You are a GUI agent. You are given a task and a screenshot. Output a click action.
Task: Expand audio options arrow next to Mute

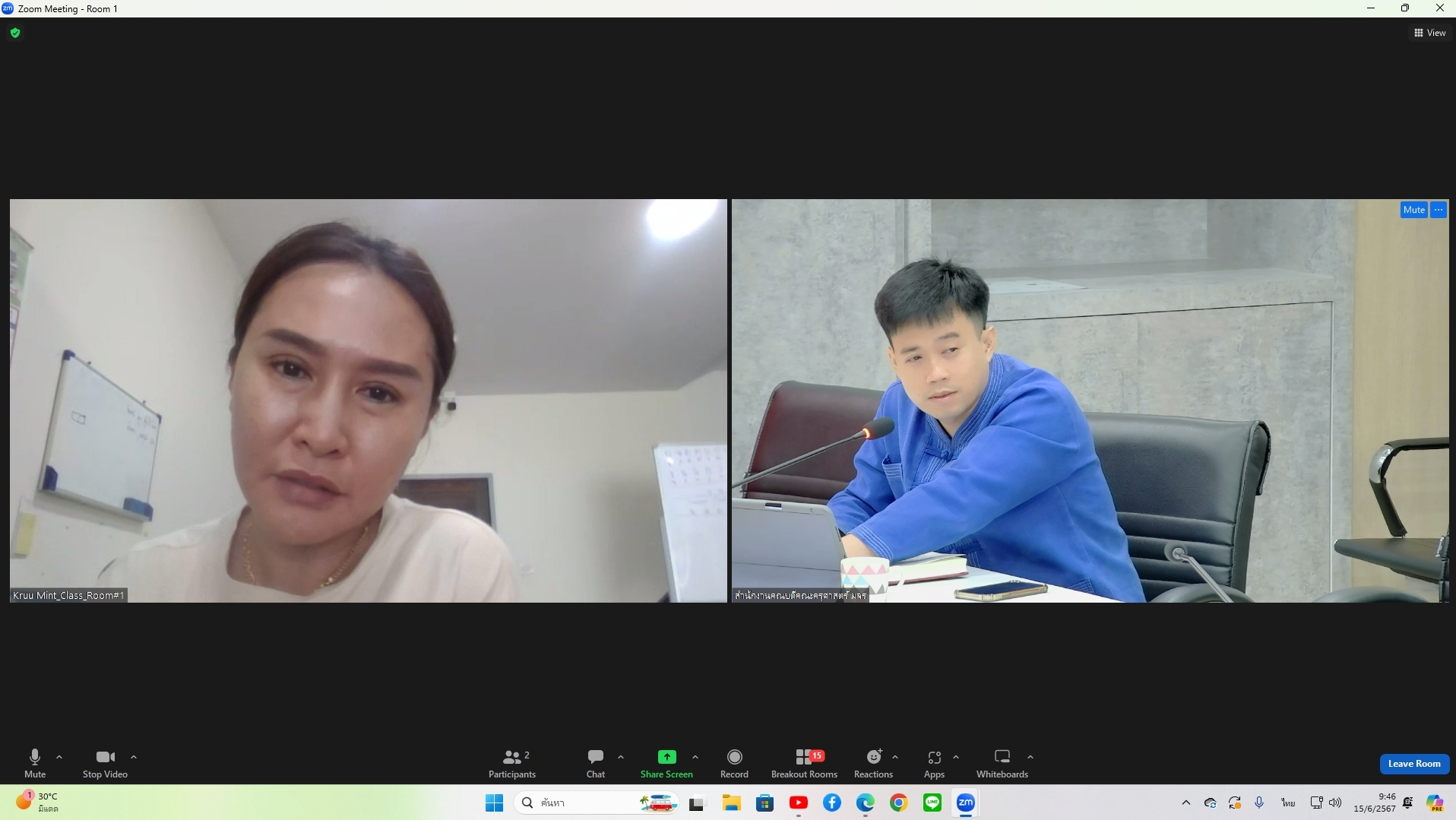pos(59,757)
